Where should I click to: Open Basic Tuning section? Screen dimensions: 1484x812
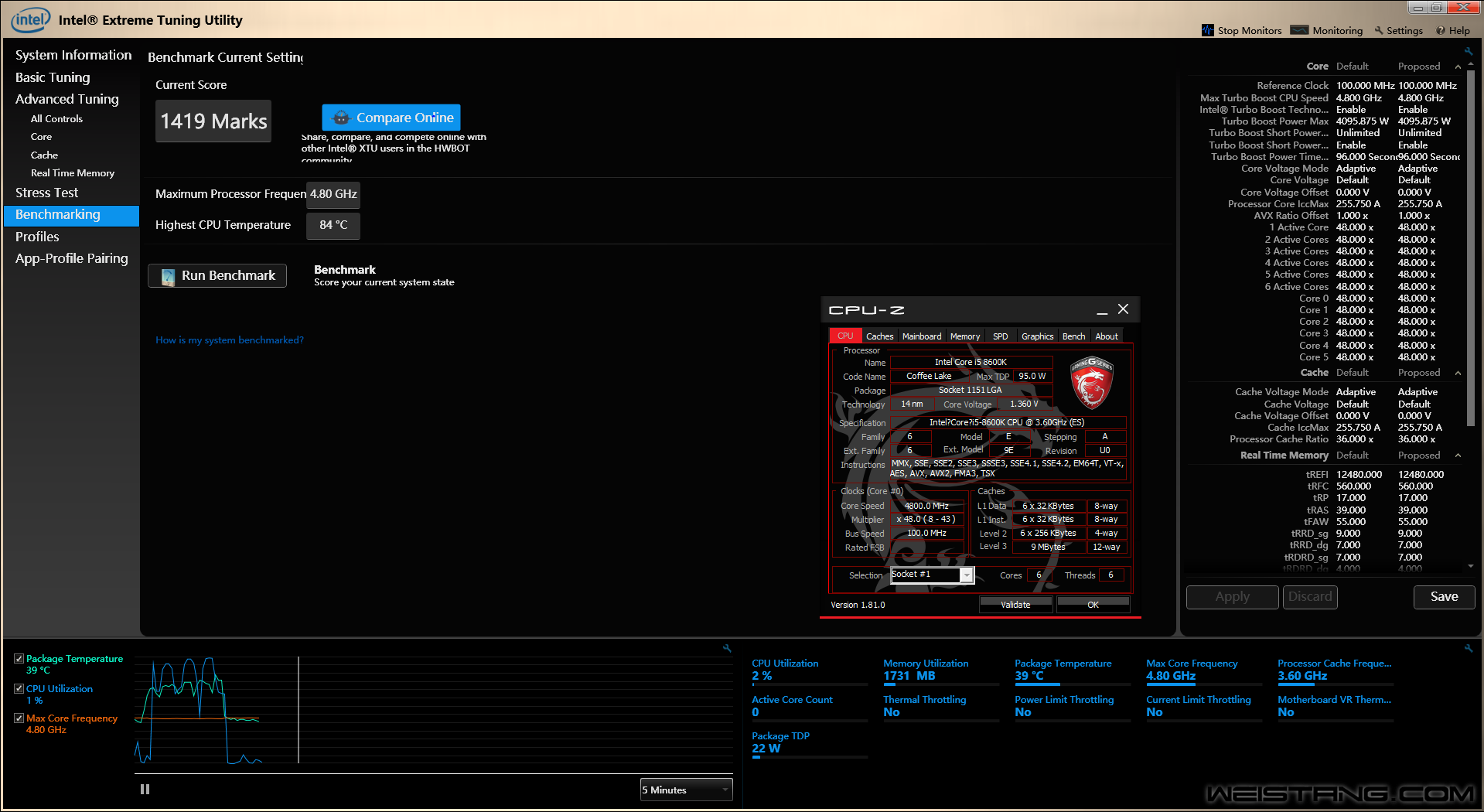pyautogui.click(x=53, y=77)
